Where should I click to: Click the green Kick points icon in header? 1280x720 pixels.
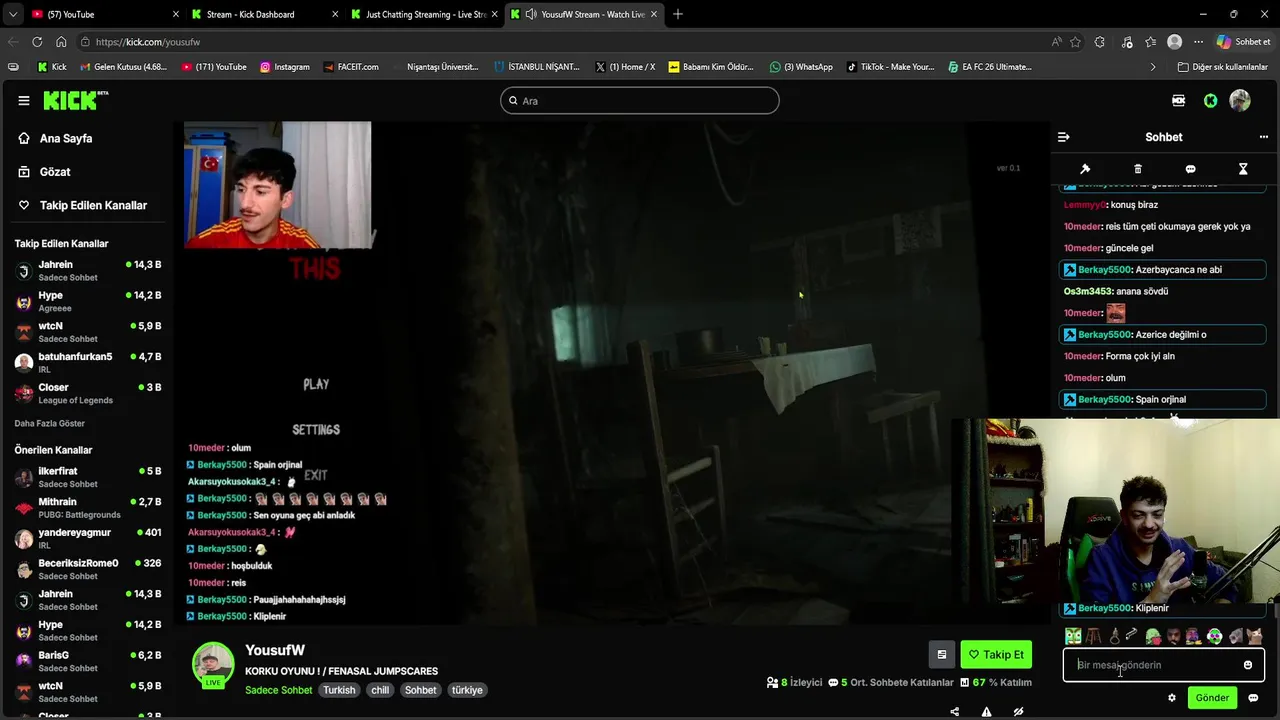coord(1210,100)
